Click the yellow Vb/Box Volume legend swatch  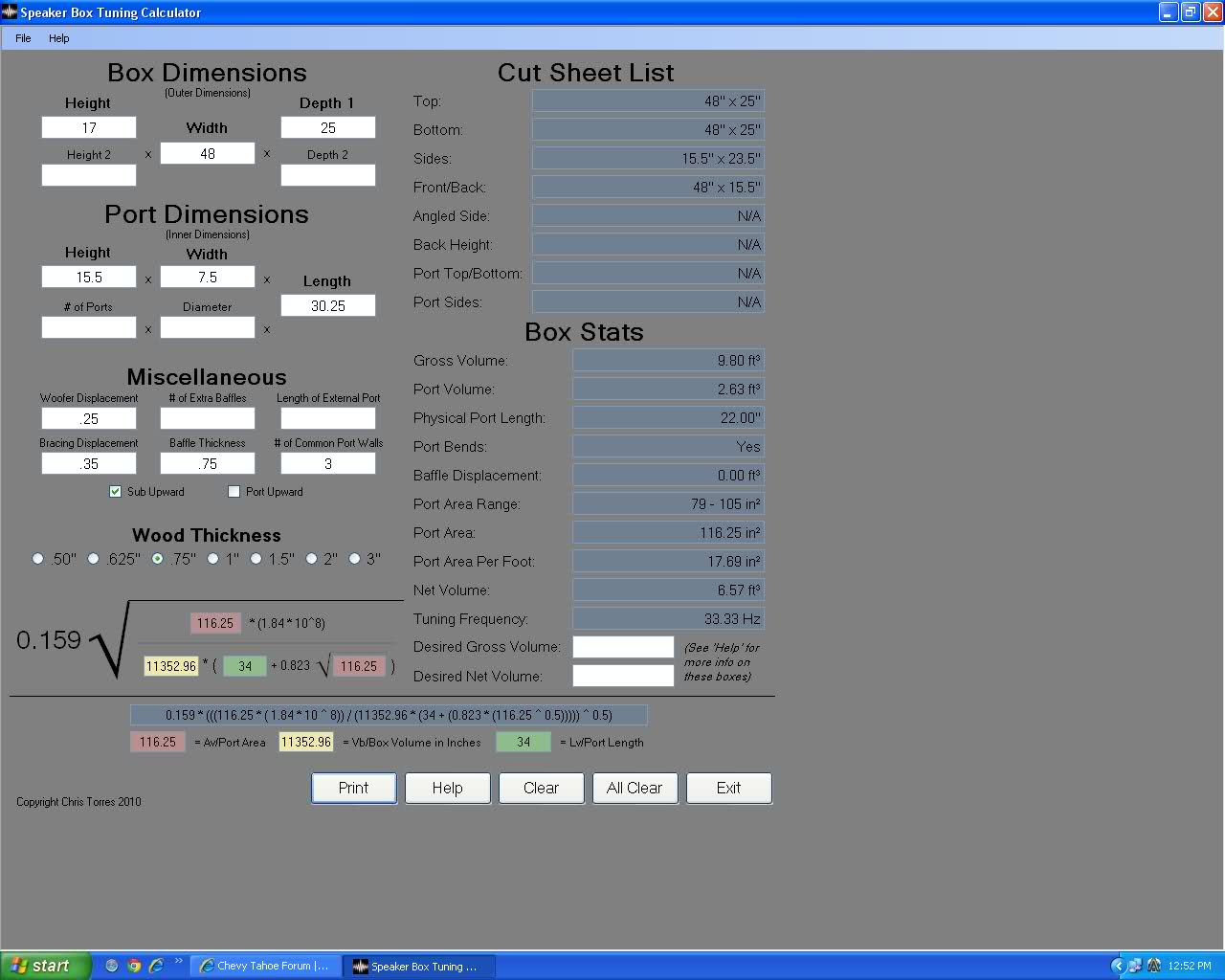tap(306, 742)
